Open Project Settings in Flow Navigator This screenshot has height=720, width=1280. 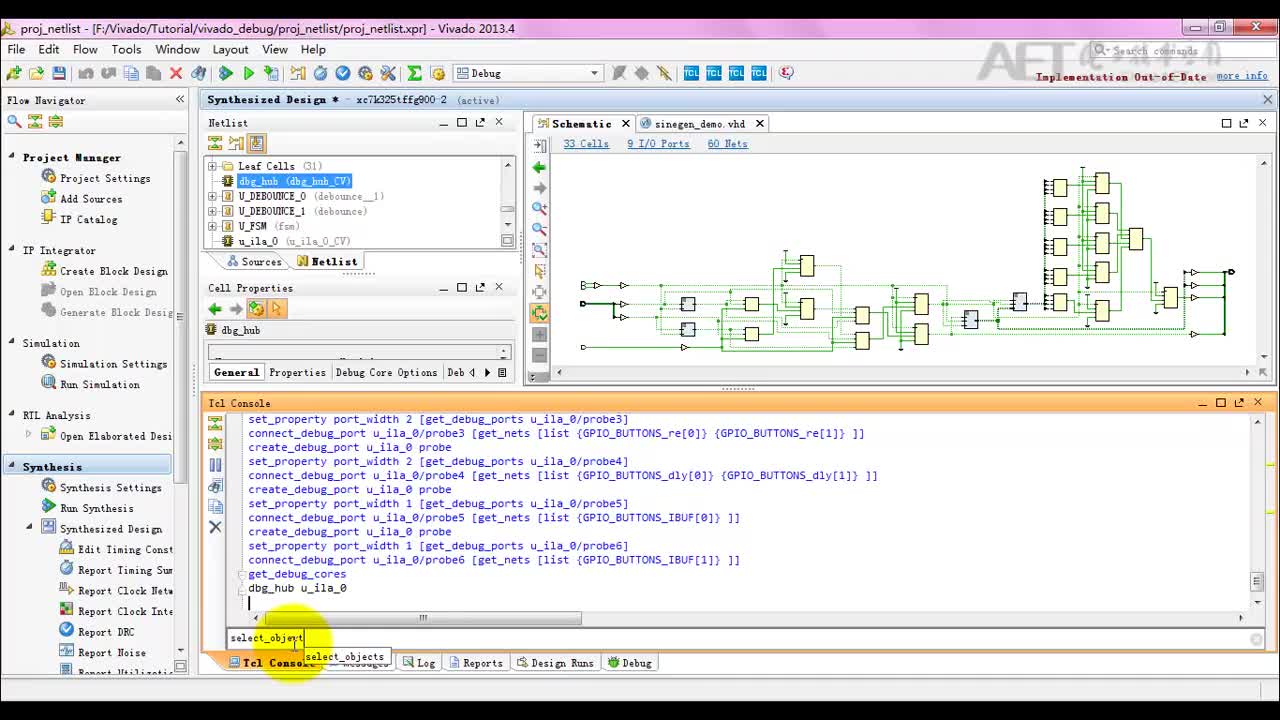click(105, 178)
